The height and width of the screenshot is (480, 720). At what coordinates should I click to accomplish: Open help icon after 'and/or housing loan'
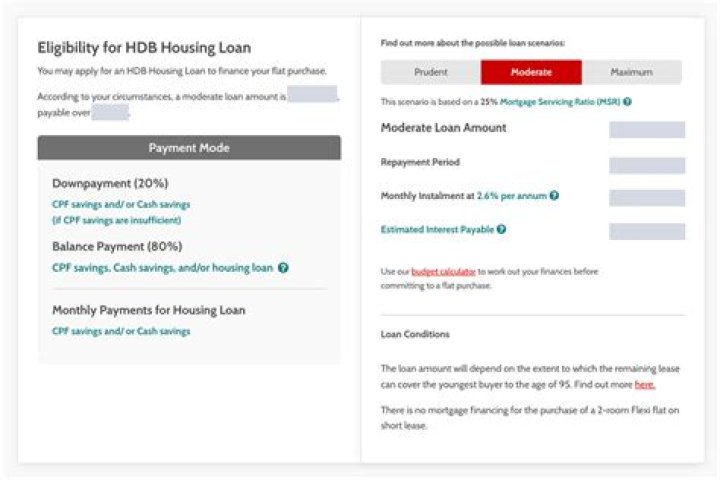tap(284, 268)
